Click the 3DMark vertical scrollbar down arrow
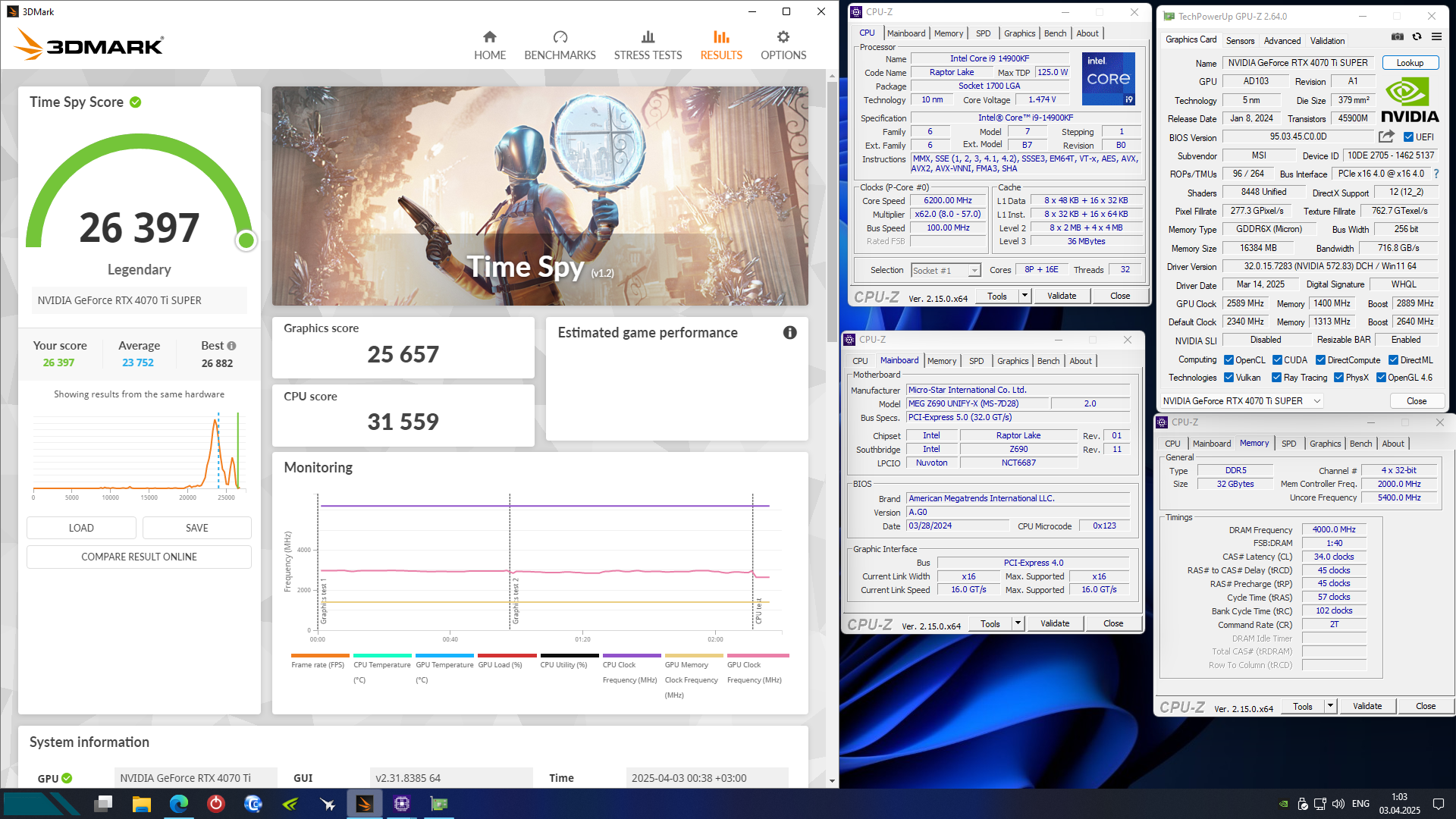Viewport: 1456px width, 819px height. click(832, 781)
